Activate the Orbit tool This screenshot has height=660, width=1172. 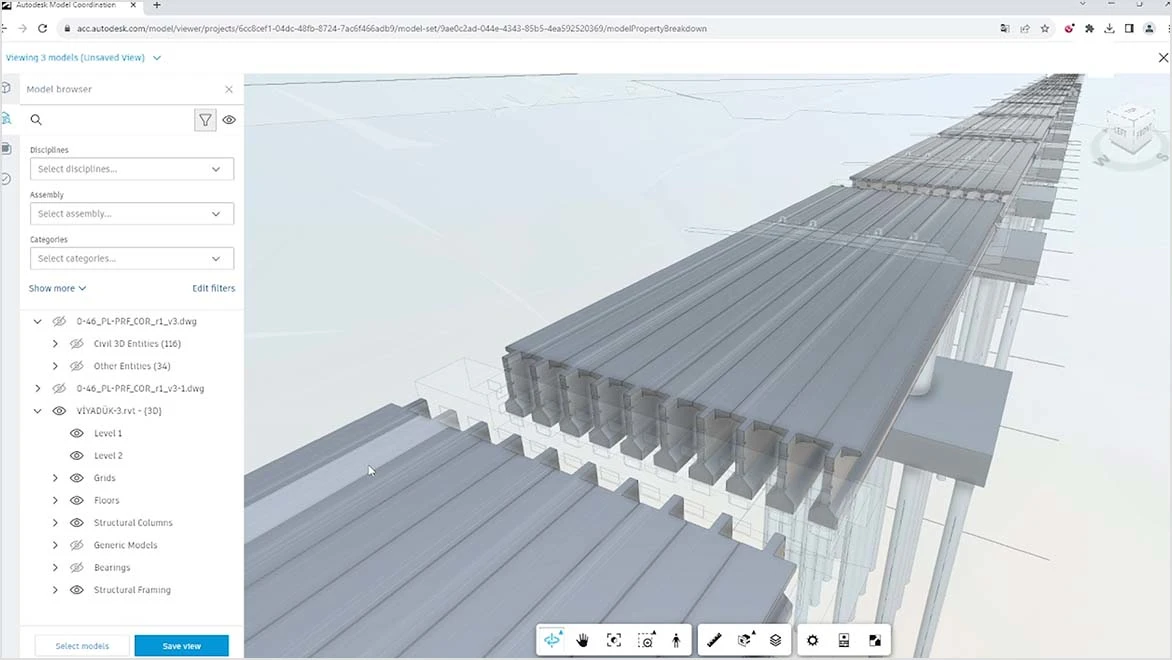pyautogui.click(x=553, y=639)
